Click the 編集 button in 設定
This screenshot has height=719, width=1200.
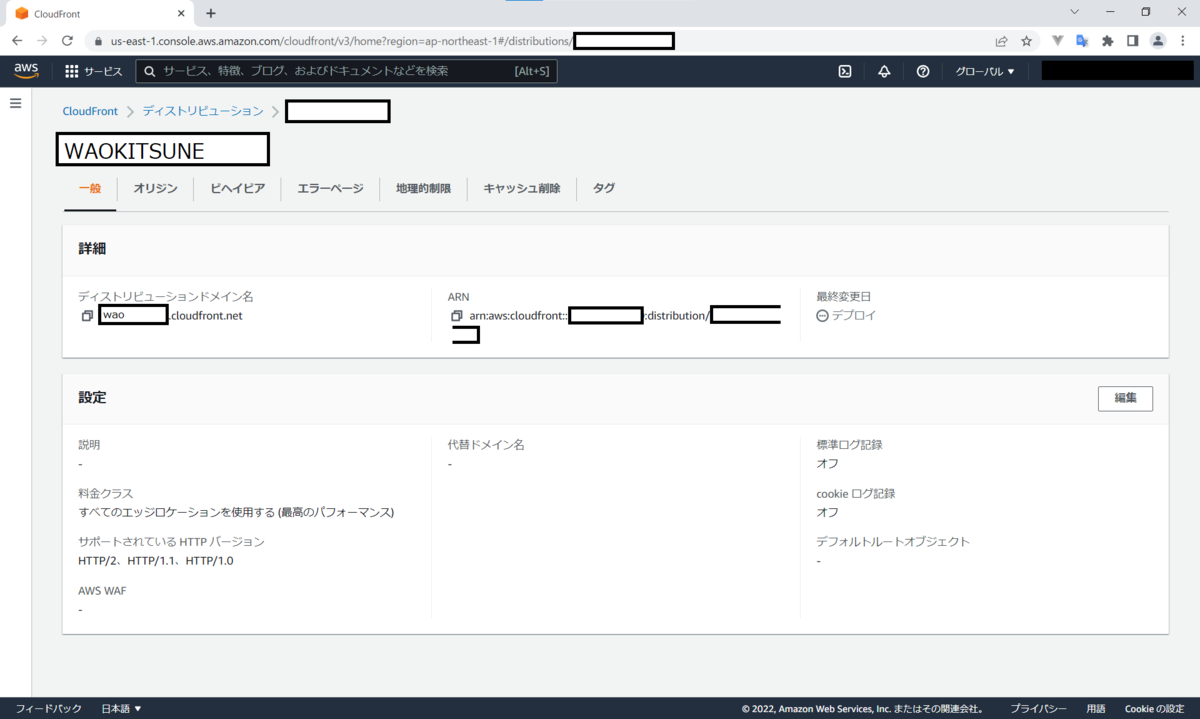tap(1125, 398)
